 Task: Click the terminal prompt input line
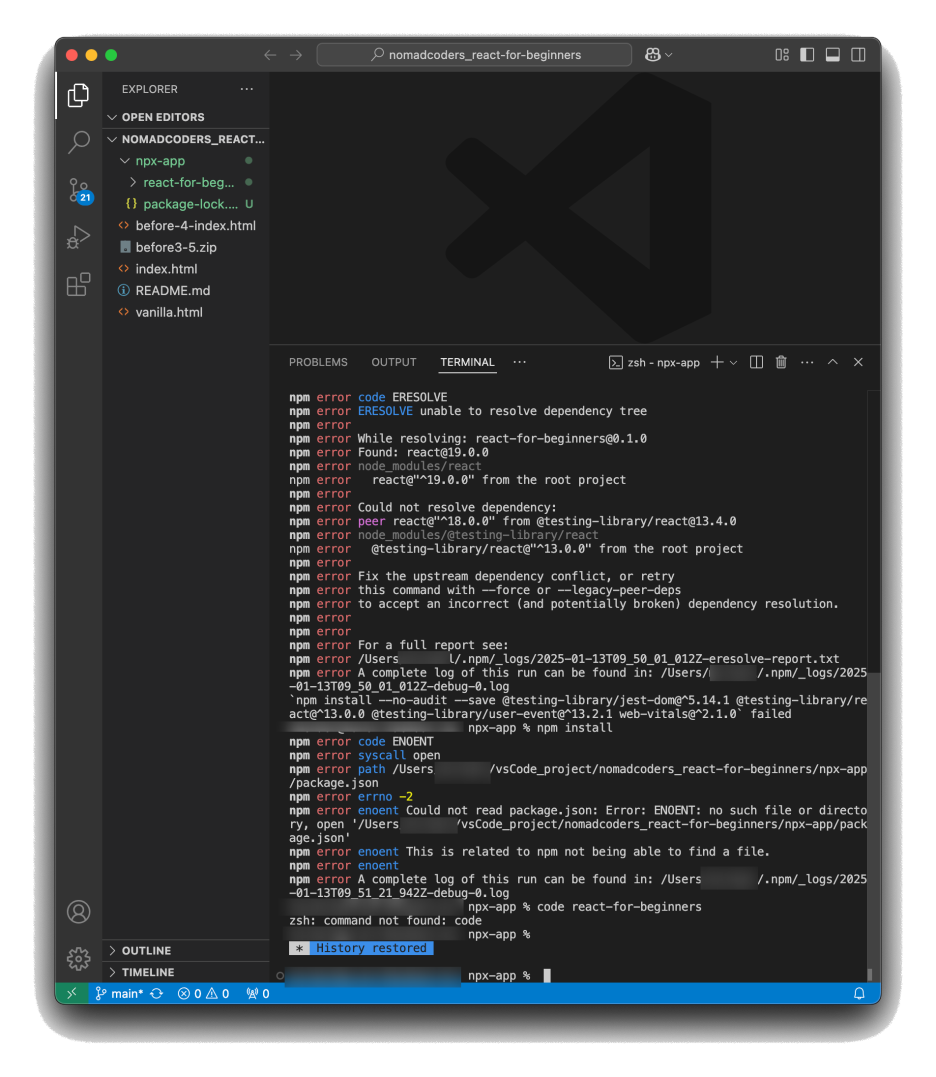coord(577,975)
